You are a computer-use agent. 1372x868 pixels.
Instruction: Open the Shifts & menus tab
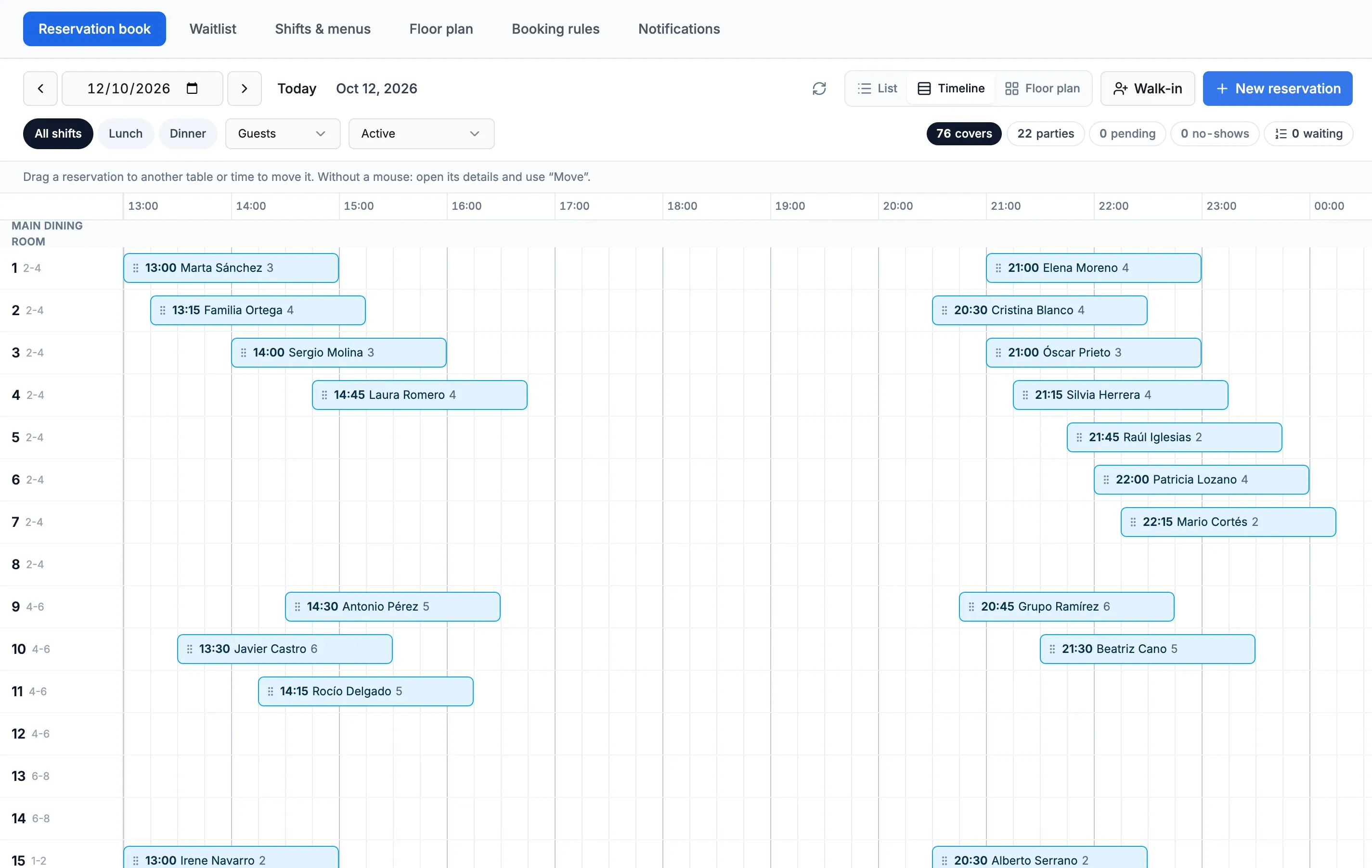point(323,29)
